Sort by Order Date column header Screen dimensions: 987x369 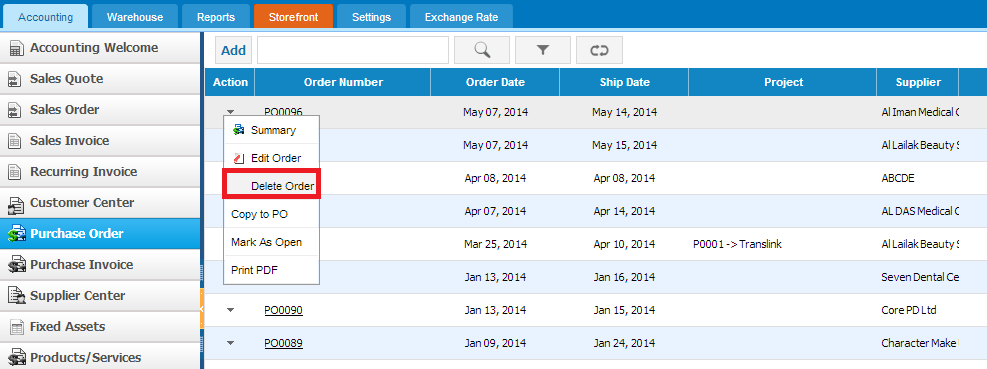click(x=495, y=82)
